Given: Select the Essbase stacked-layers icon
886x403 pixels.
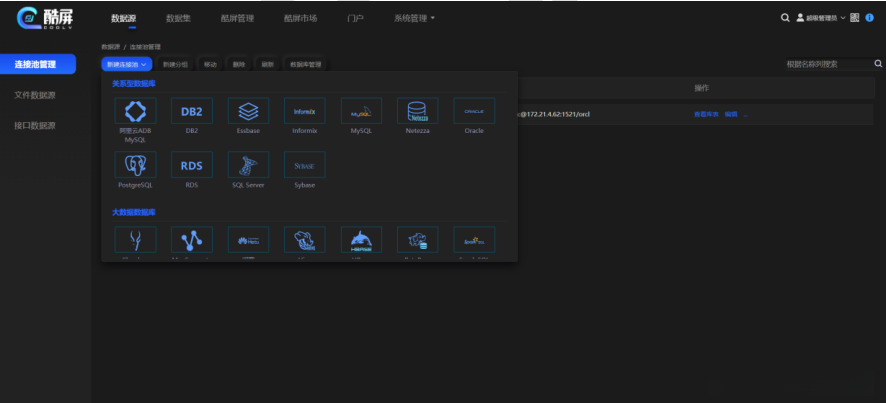Looking at the screenshot, I should [x=248, y=111].
